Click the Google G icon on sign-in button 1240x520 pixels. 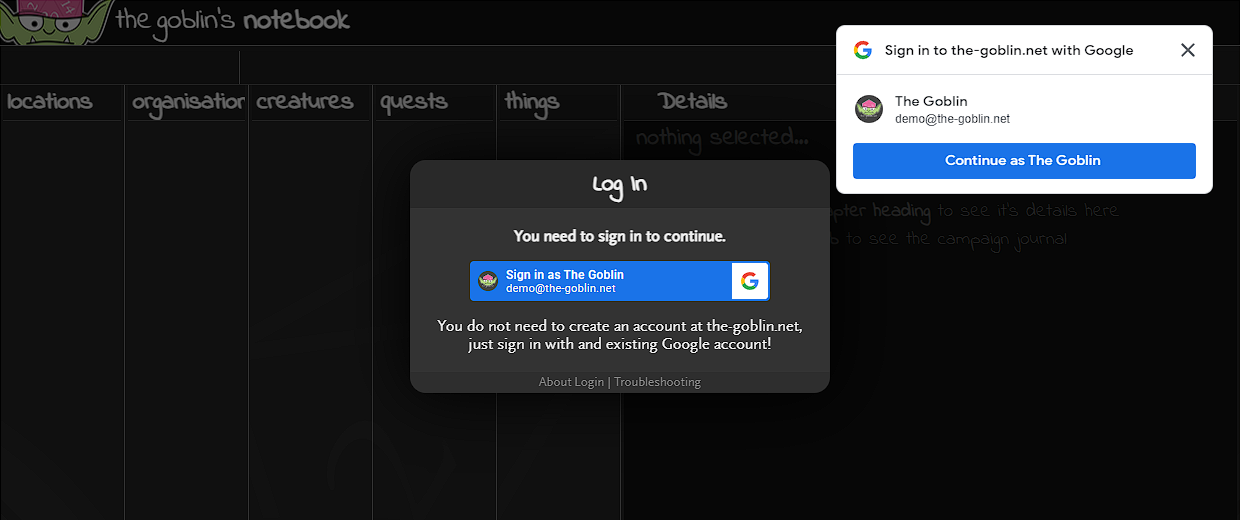pos(750,281)
